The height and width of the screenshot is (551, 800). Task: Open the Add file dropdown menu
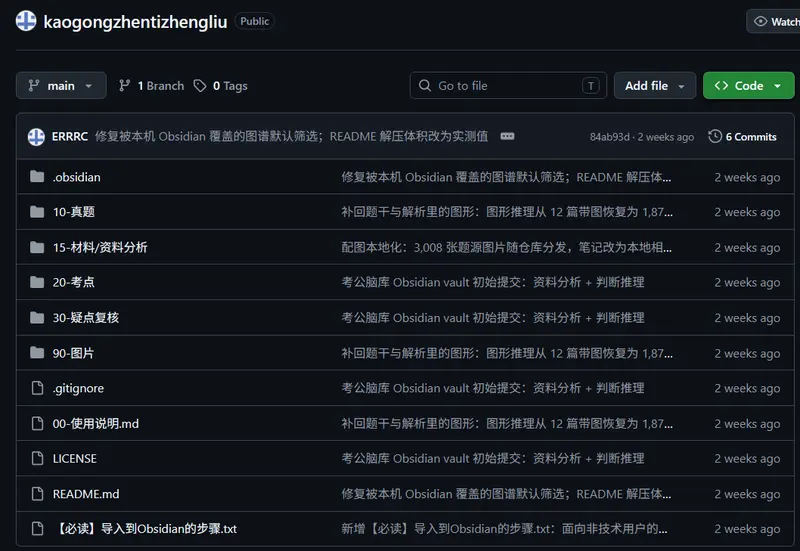point(655,86)
